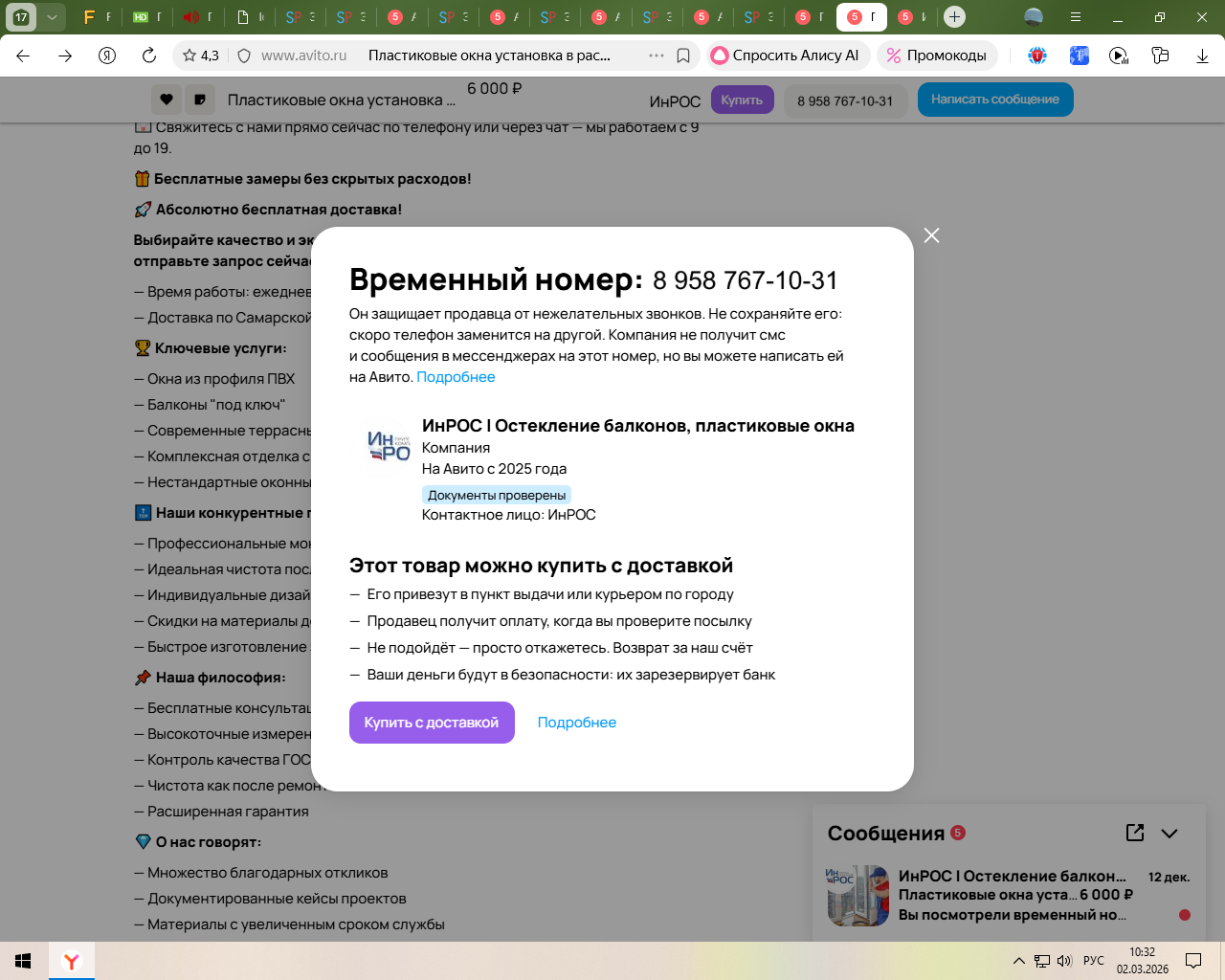Click the 8 958 767-10-31 phone button in header

[x=845, y=100]
